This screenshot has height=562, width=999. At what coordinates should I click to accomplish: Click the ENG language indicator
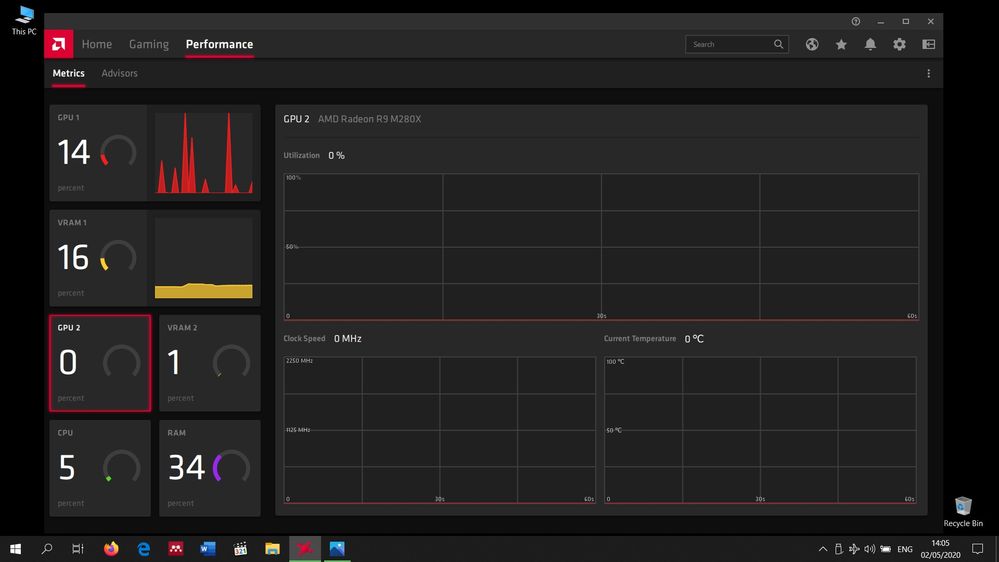[x=905, y=549]
